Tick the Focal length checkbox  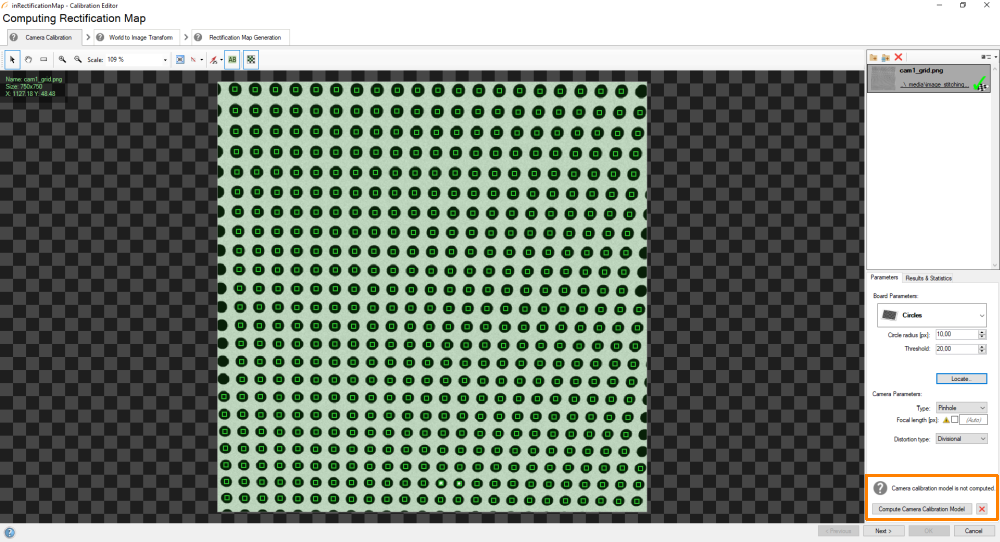(955, 420)
